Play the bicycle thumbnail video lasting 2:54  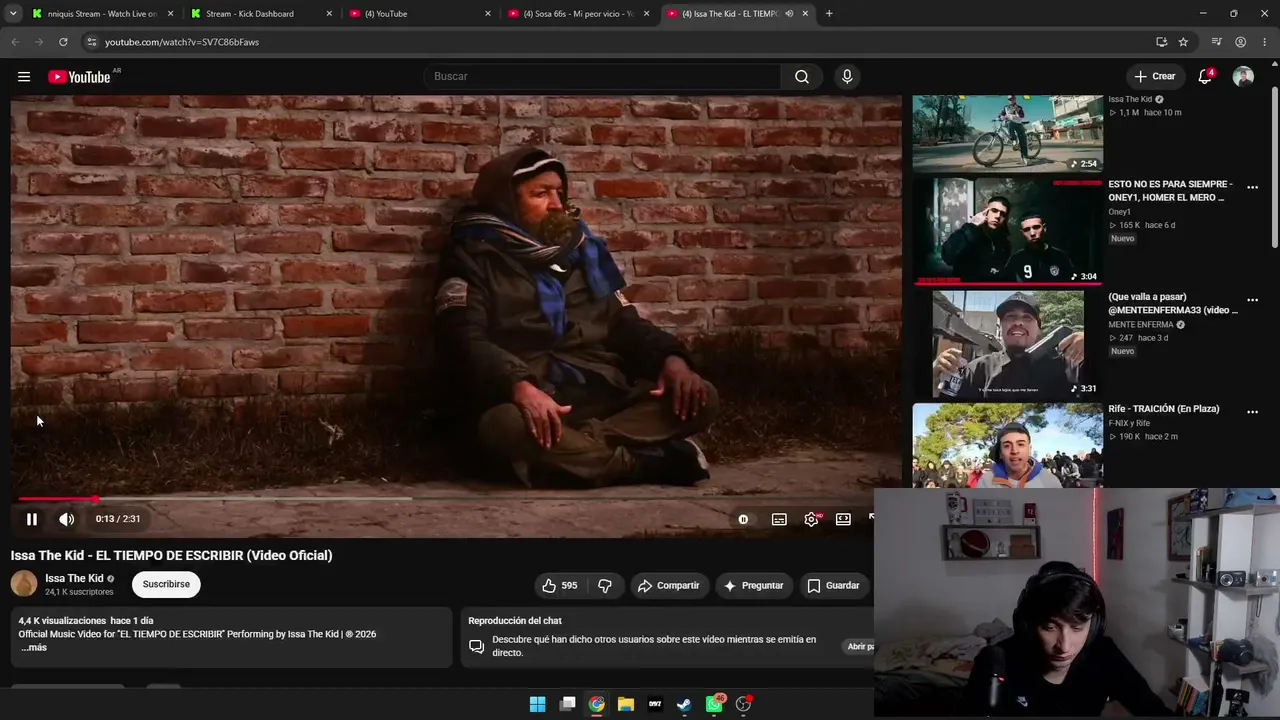click(x=1007, y=133)
